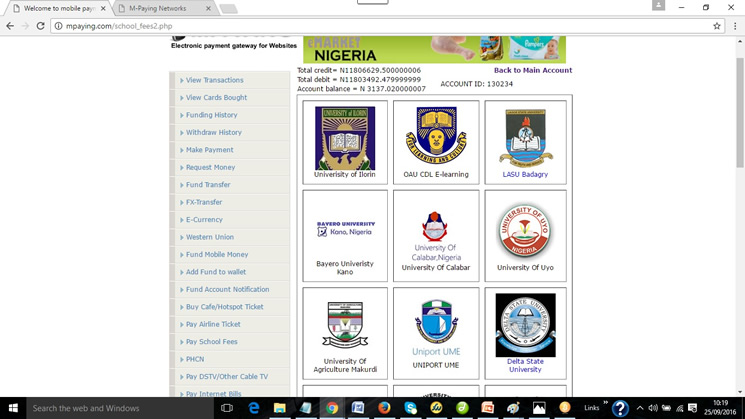The width and height of the screenshot is (745, 419).
Task: Close the M-Paying Networks tab
Action: click(x=208, y=9)
